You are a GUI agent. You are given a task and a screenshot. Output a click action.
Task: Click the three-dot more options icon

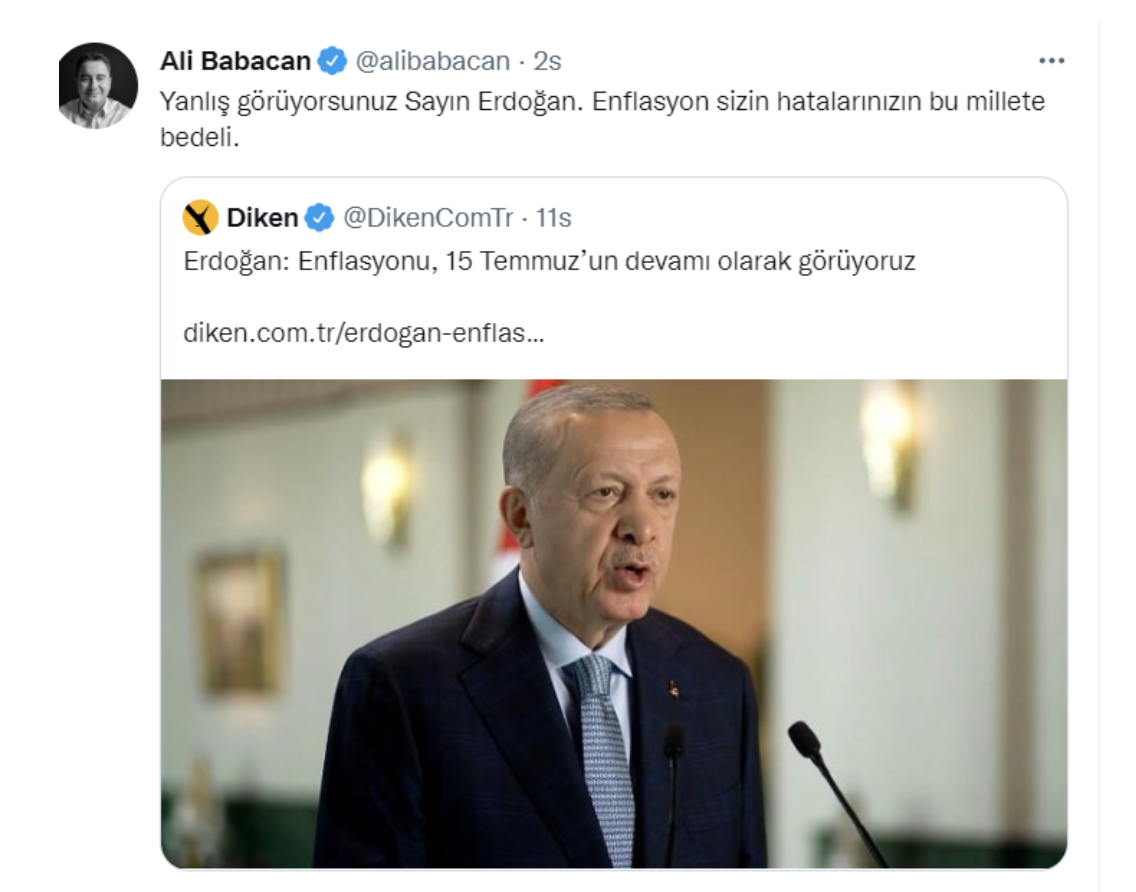coord(1051,62)
